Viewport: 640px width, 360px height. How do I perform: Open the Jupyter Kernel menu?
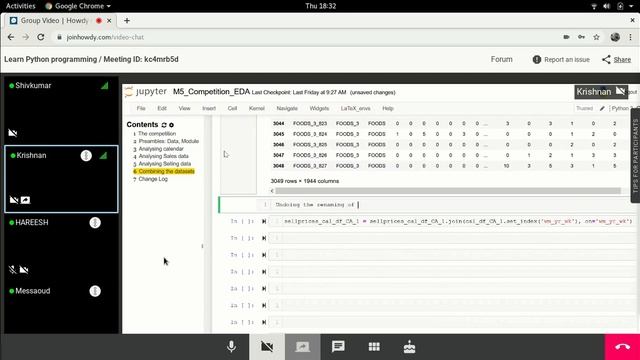[257, 108]
